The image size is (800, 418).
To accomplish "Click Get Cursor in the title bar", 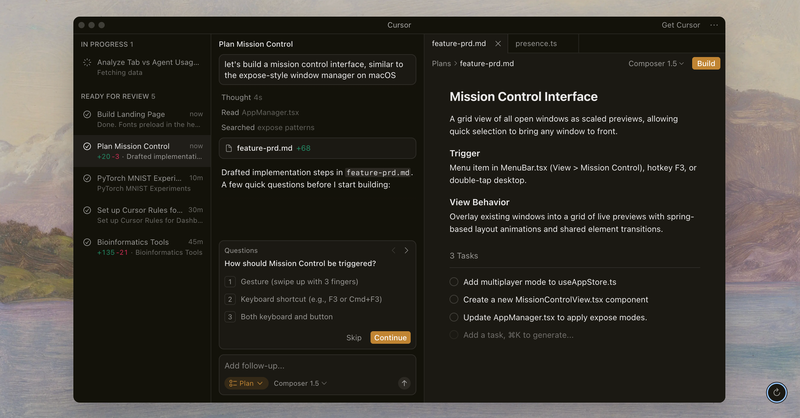I will (x=681, y=25).
